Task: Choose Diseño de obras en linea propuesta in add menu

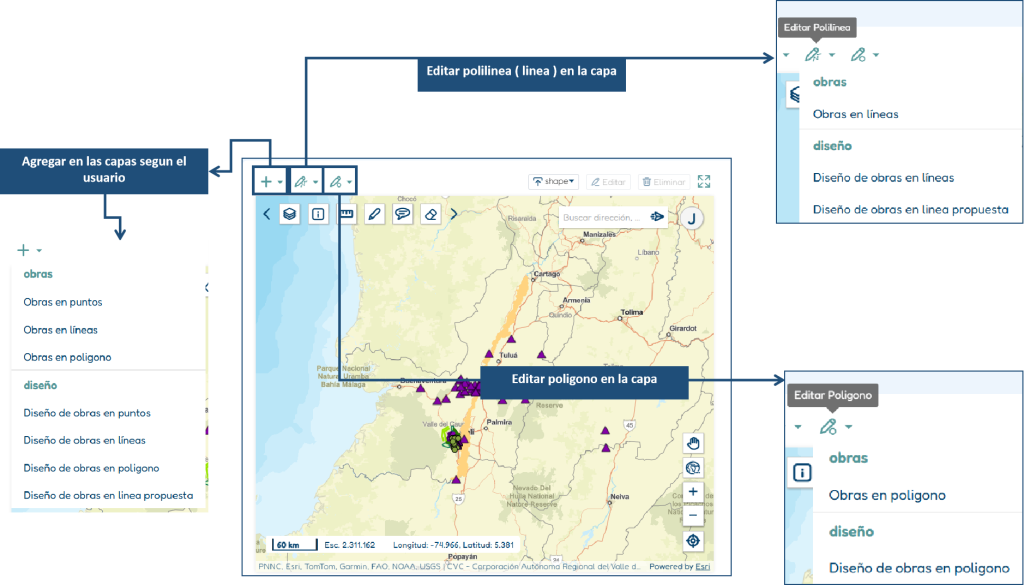Action: pos(108,496)
